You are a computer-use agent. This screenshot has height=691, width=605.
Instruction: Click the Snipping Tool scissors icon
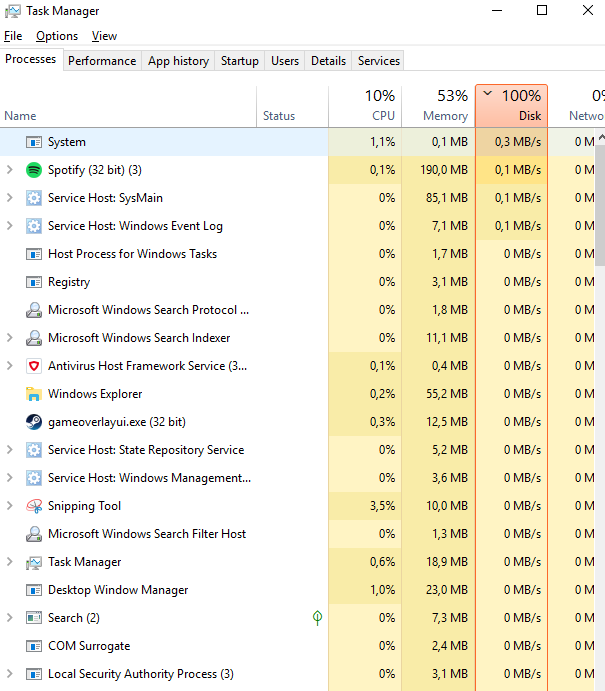pos(33,506)
